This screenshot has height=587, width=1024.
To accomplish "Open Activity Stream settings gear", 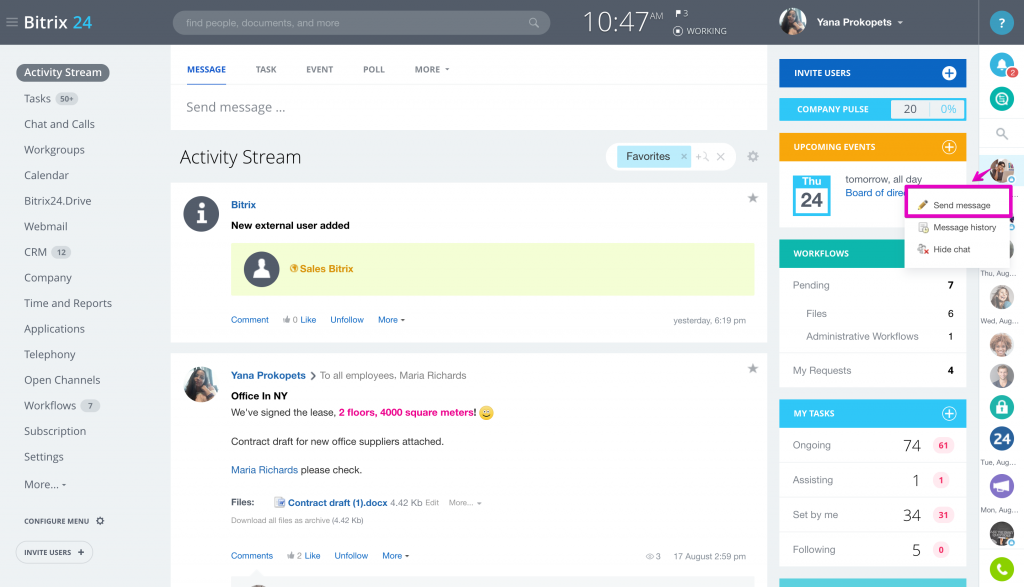I will click(x=753, y=157).
